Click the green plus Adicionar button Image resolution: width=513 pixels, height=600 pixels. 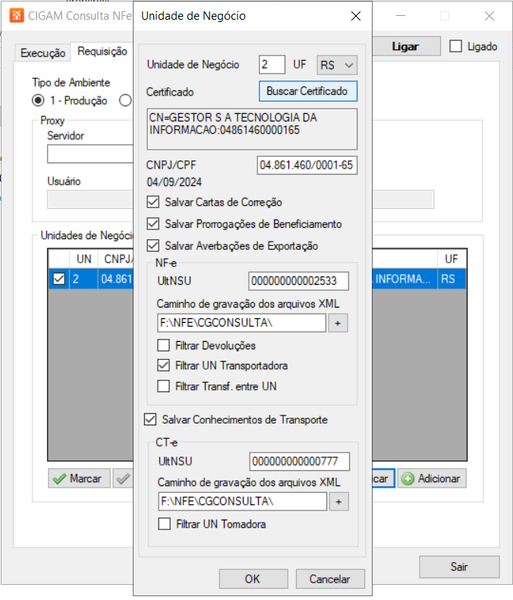click(x=432, y=478)
